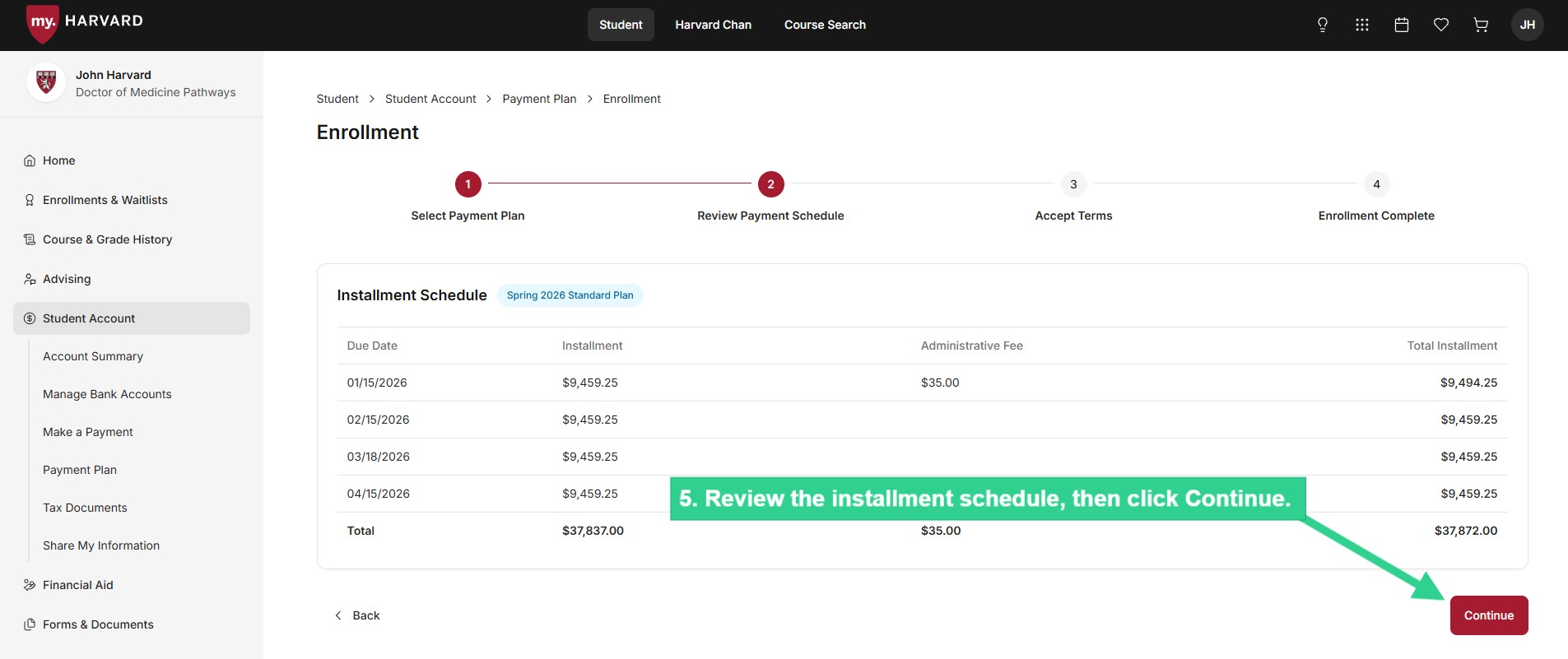Open Account Summary
The height and width of the screenshot is (659, 1568).
click(x=93, y=356)
